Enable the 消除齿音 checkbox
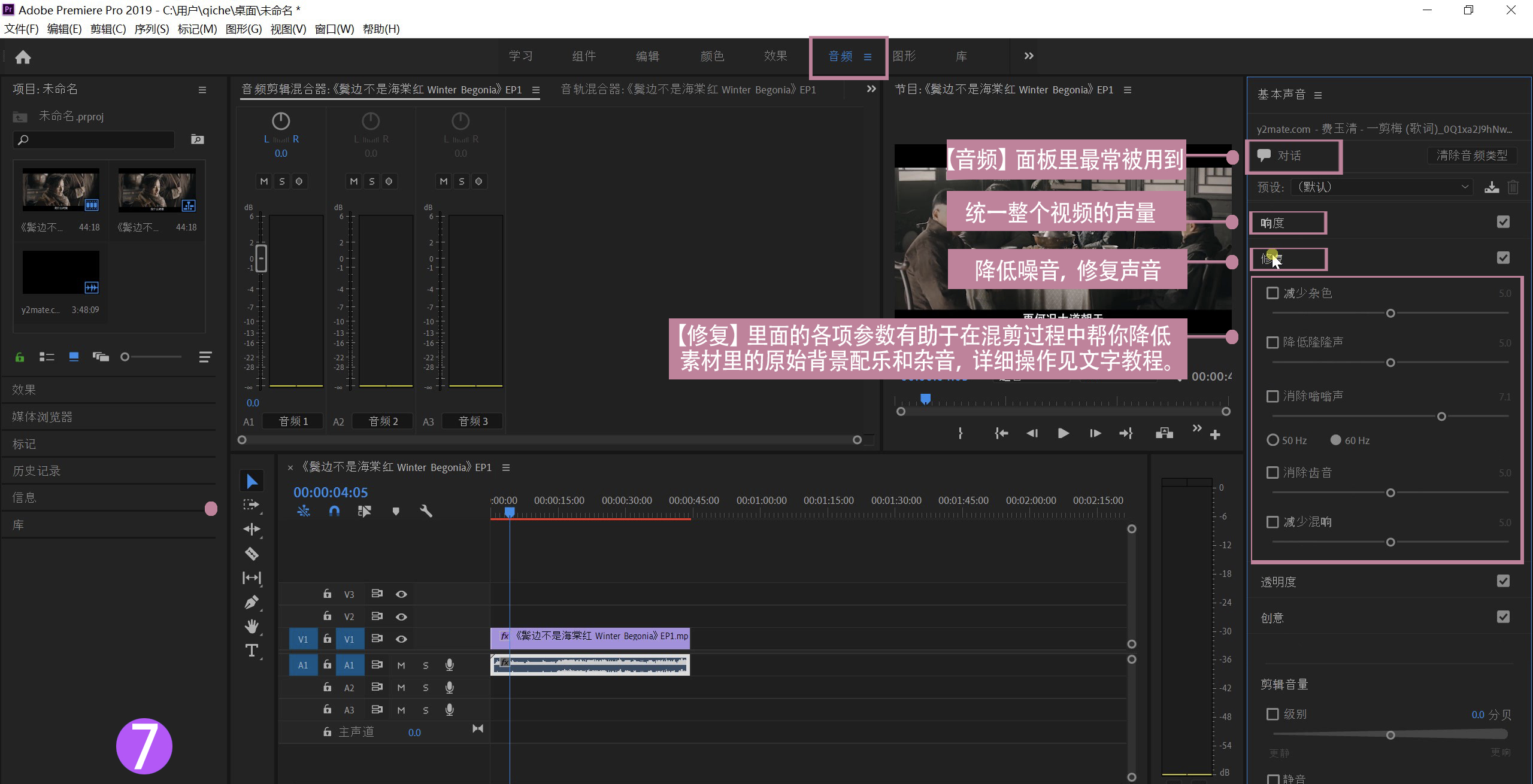Image resolution: width=1533 pixels, height=784 pixels. pyautogui.click(x=1273, y=473)
